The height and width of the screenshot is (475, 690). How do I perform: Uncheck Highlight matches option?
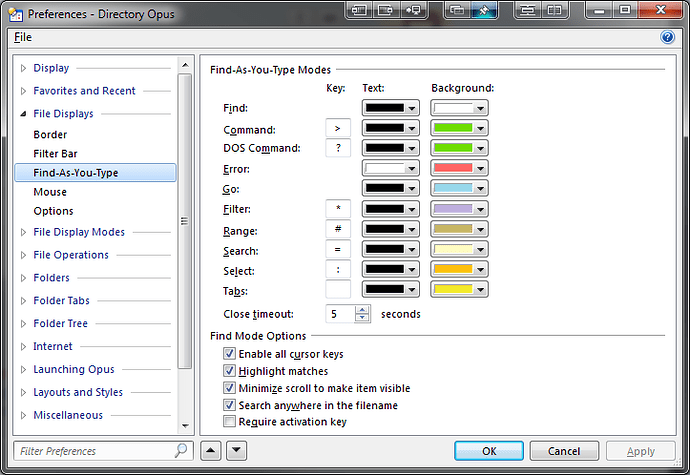tap(229, 371)
